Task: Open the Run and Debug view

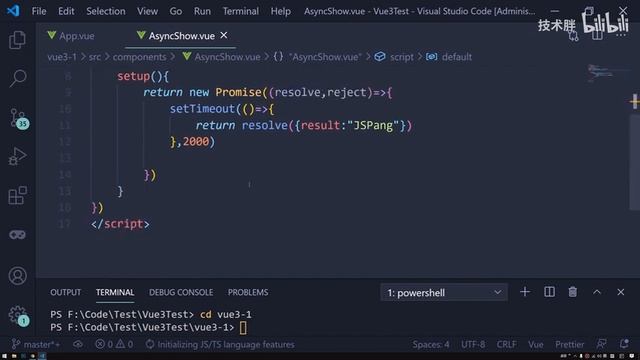Action: [17, 156]
